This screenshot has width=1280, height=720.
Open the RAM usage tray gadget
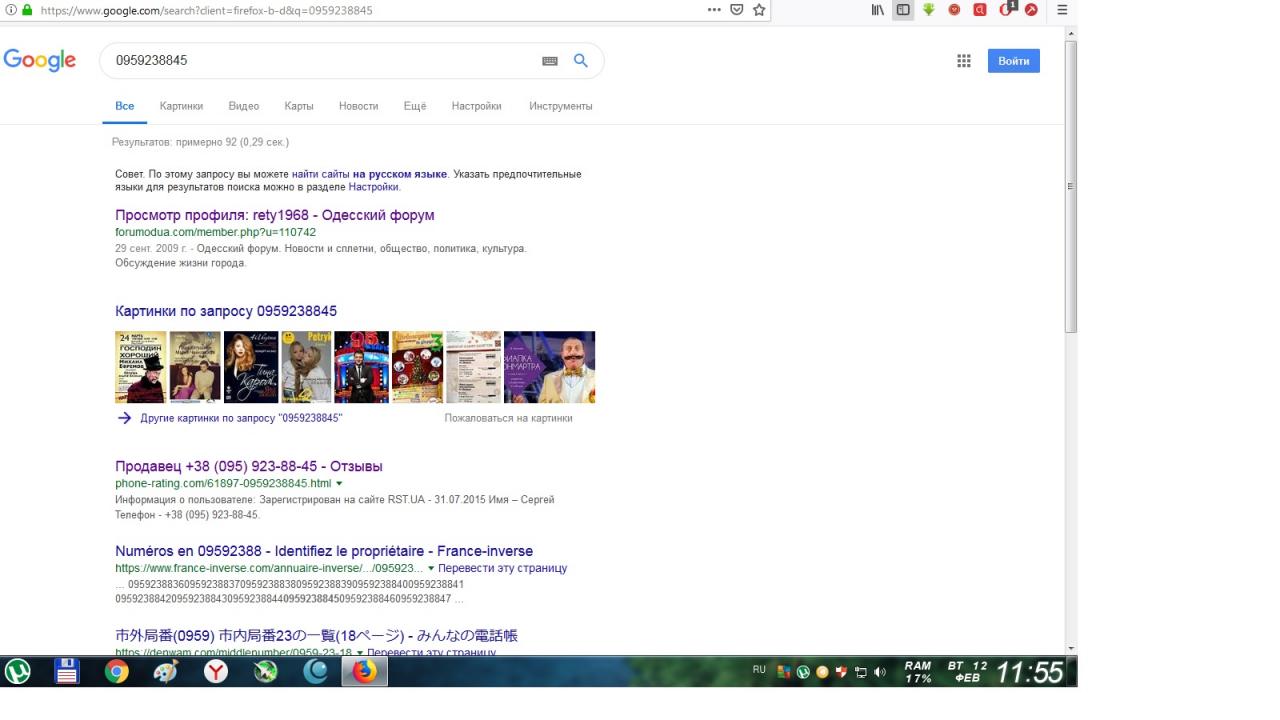click(918, 672)
